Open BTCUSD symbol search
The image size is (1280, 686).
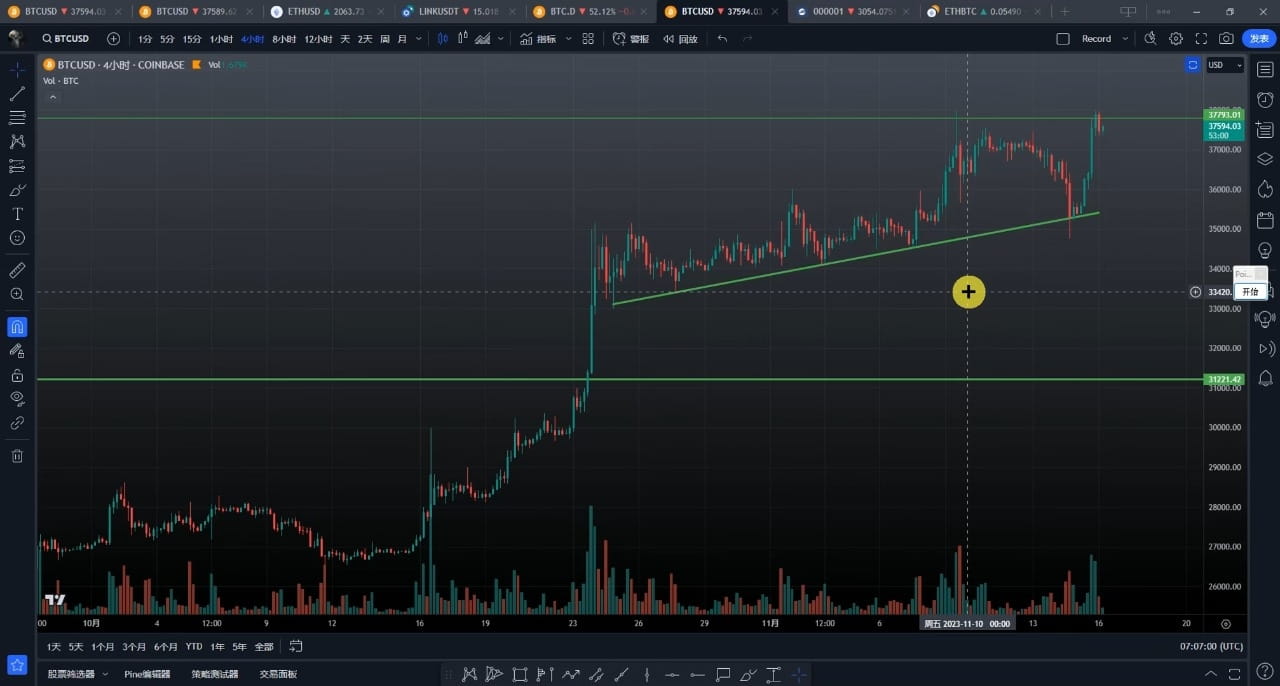[x=65, y=39]
